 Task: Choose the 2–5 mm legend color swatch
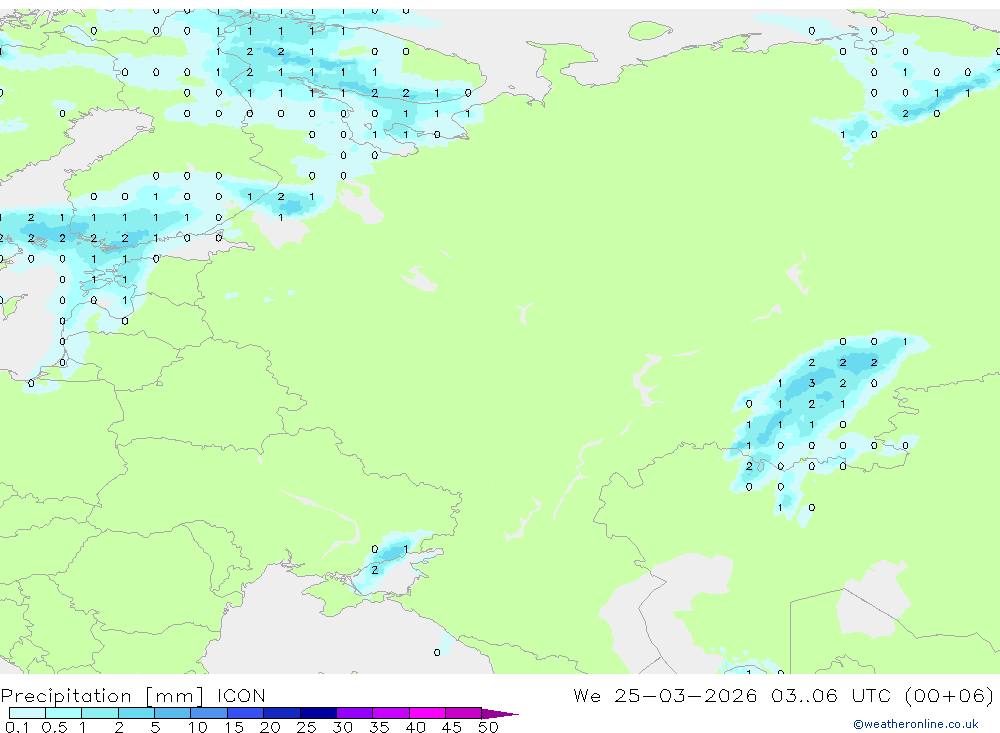pyautogui.click(x=136, y=713)
